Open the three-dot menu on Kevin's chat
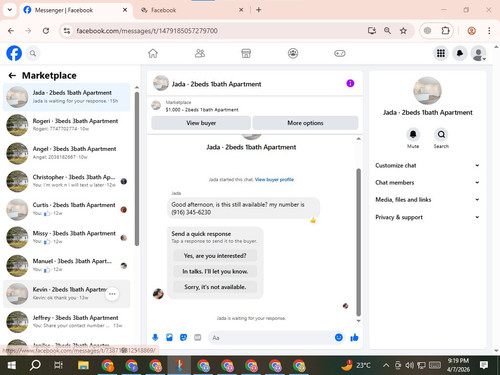 112,294
